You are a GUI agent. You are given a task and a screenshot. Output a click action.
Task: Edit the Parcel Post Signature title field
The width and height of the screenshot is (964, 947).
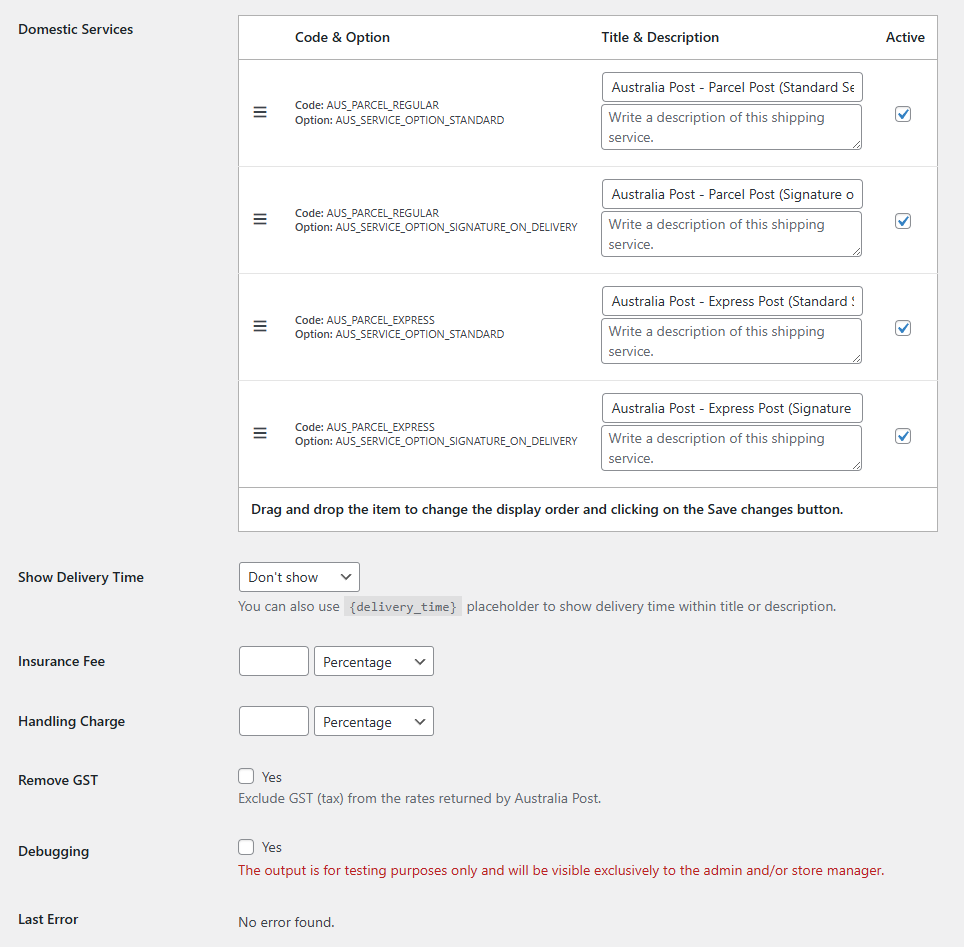[732, 194]
